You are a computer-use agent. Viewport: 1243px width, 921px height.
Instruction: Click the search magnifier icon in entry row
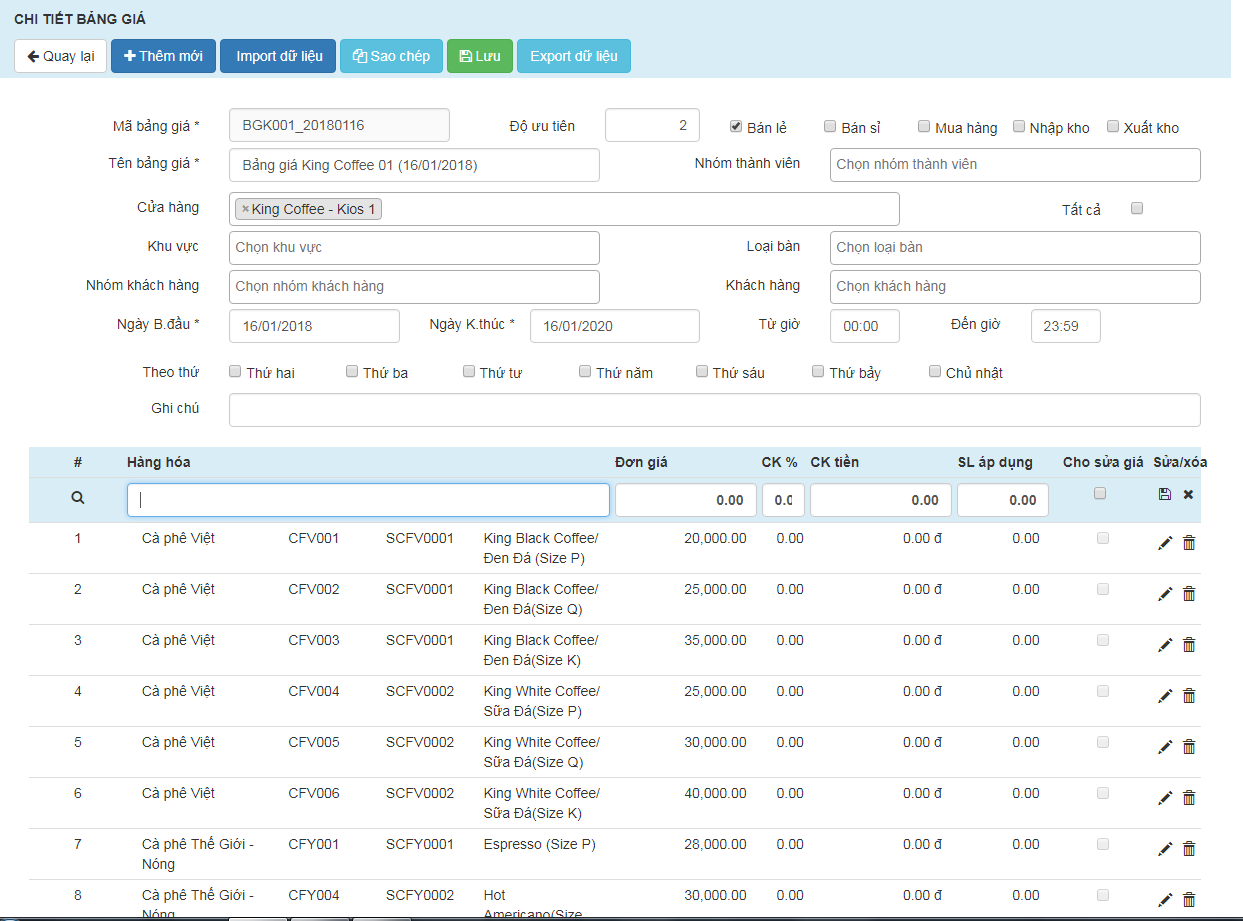[x=78, y=498]
